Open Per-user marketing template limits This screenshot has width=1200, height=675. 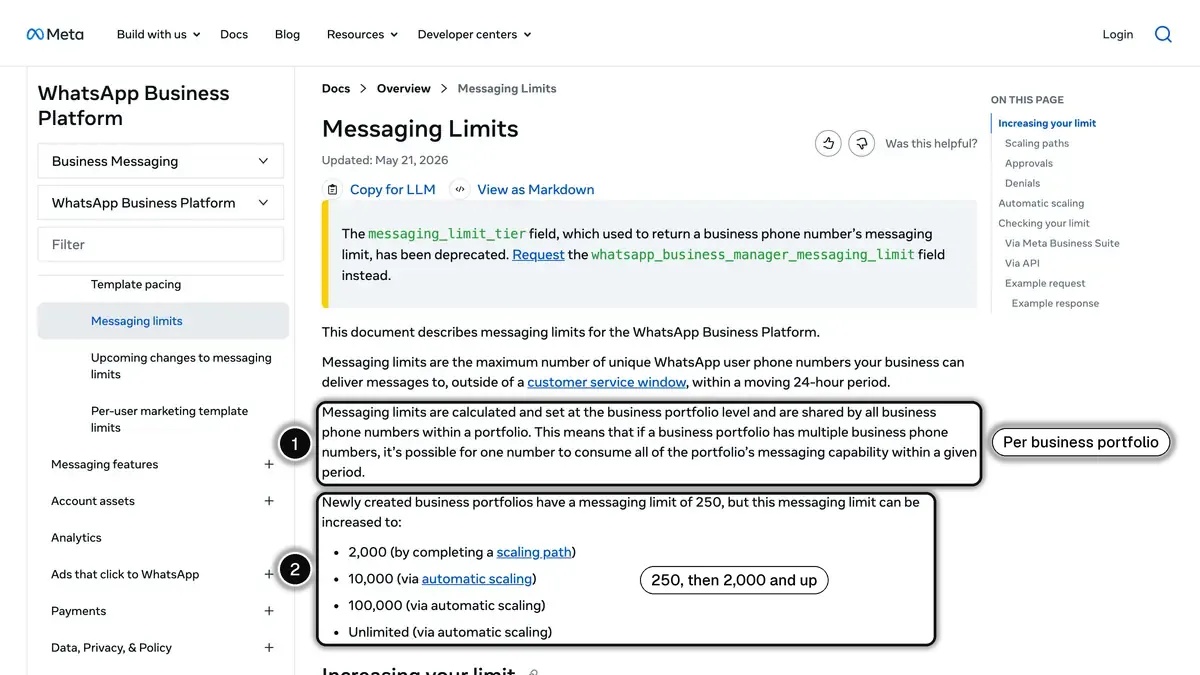tap(169, 419)
